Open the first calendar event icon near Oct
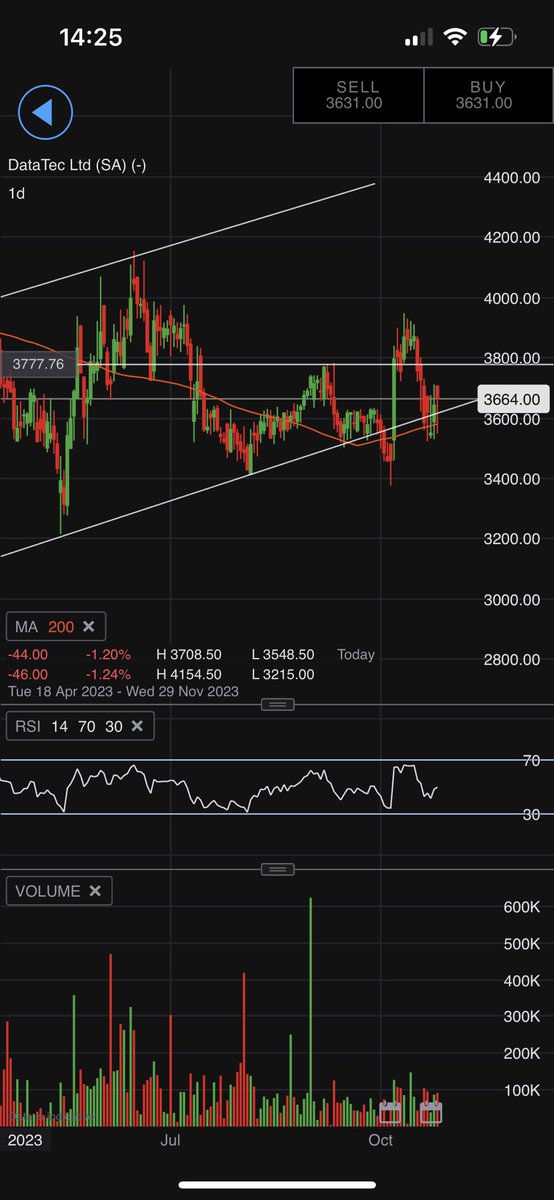554x1200 pixels. [x=390, y=1112]
